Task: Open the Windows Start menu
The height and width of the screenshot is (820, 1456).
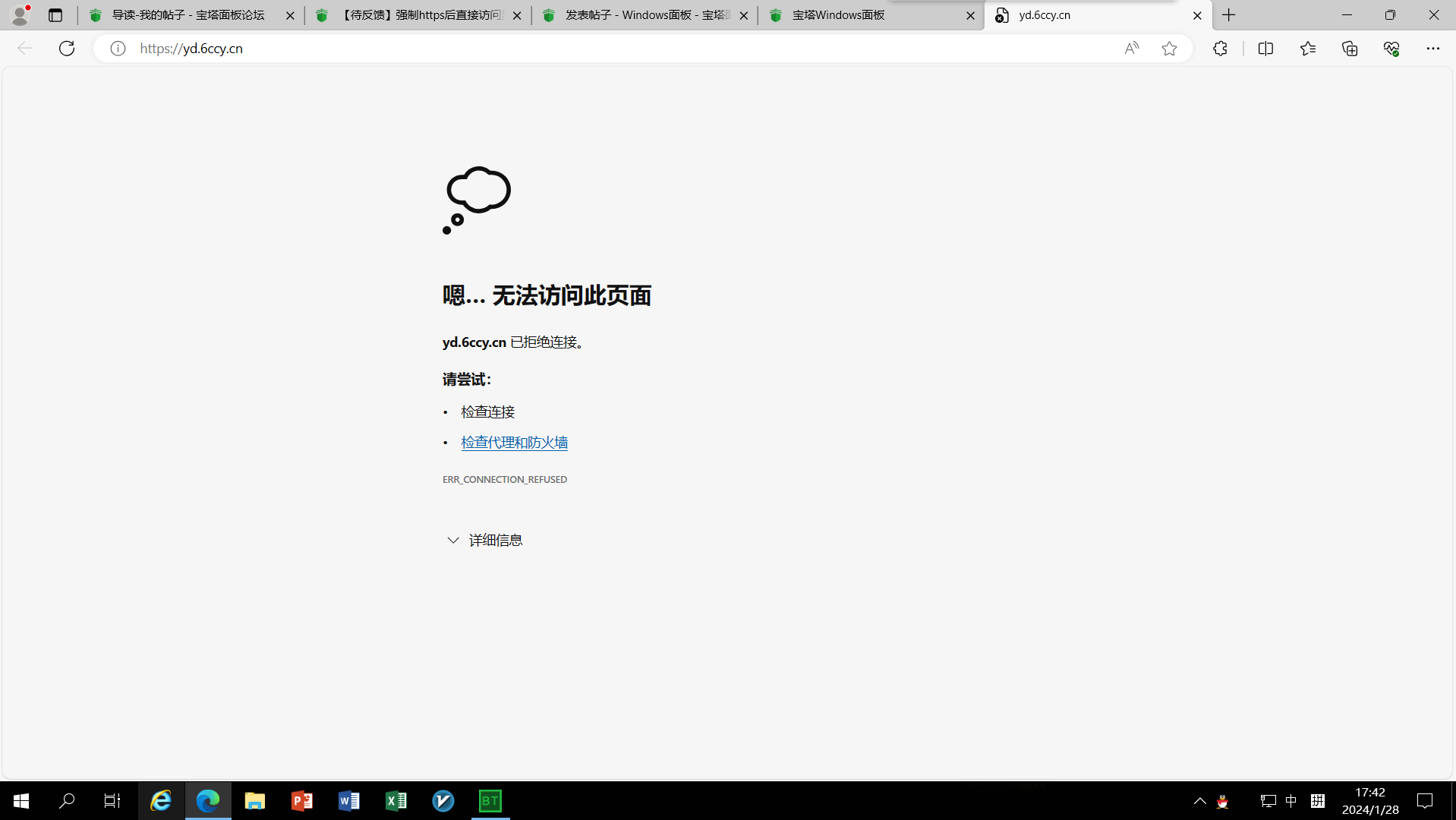Action: coord(21,800)
